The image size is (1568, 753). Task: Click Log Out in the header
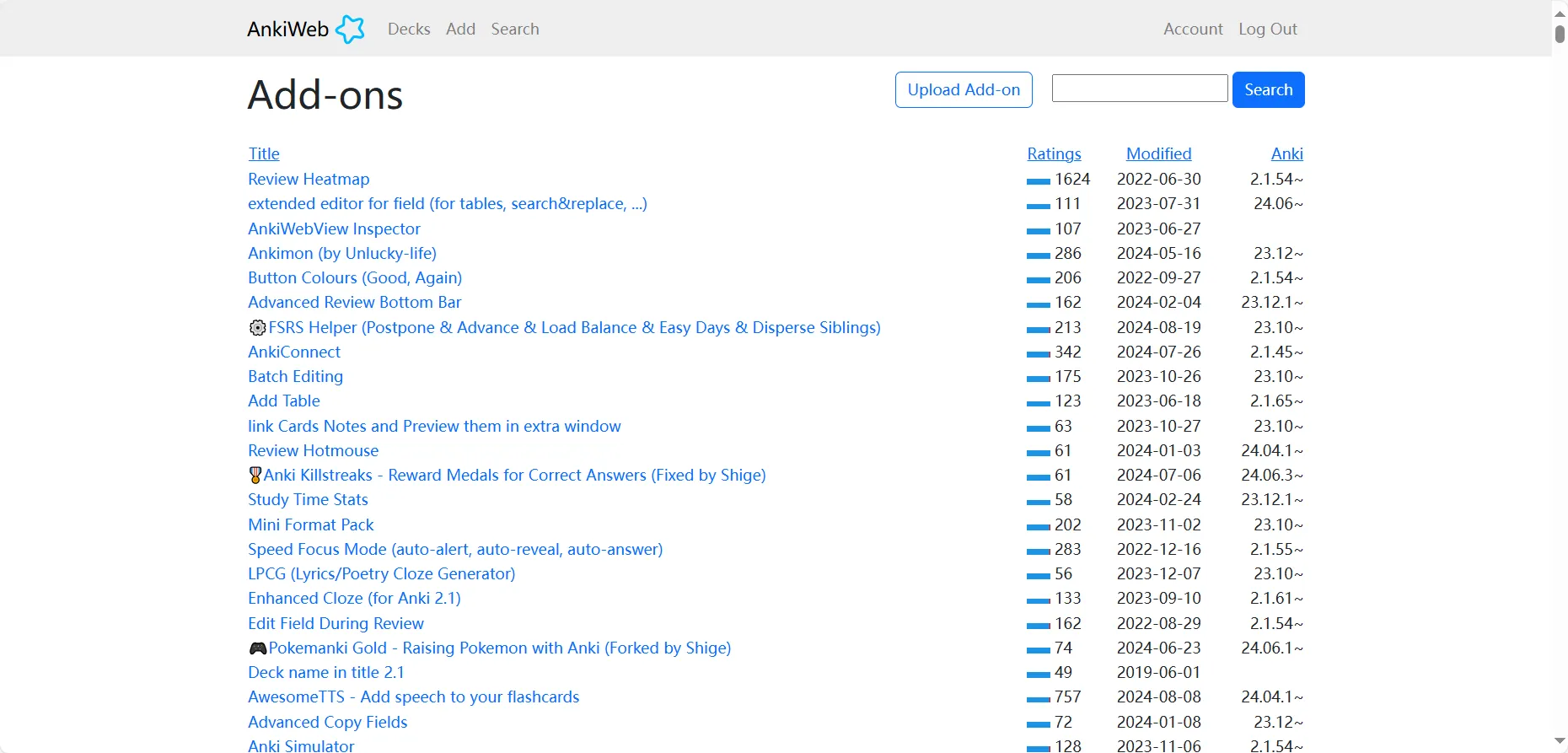click(x=1268, y=29)
